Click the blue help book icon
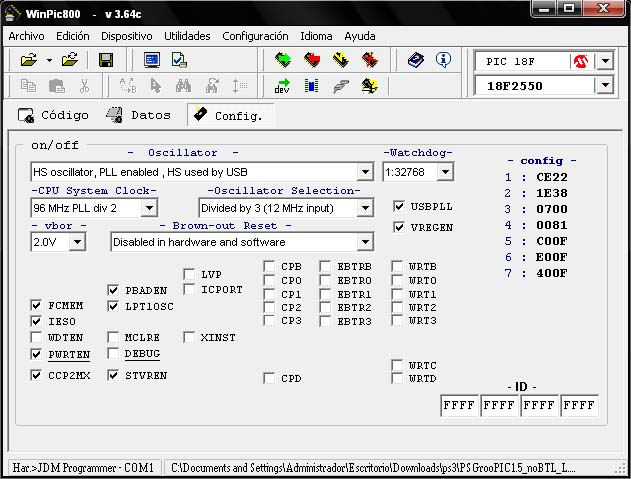 point(415,60)
